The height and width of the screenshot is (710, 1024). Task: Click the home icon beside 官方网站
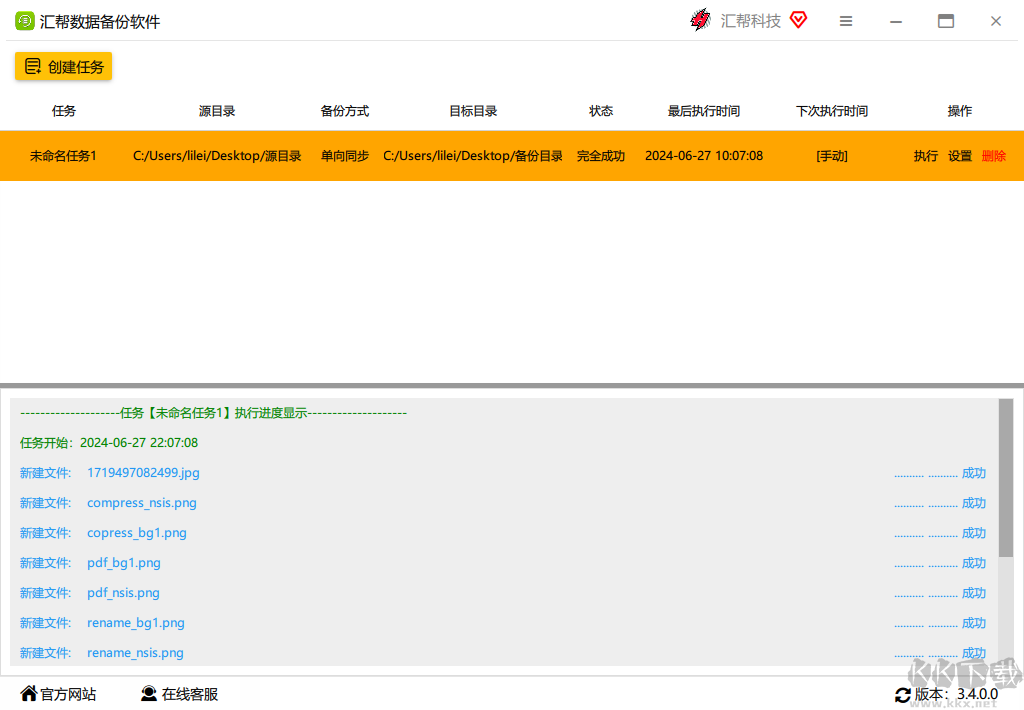[28, 693]
